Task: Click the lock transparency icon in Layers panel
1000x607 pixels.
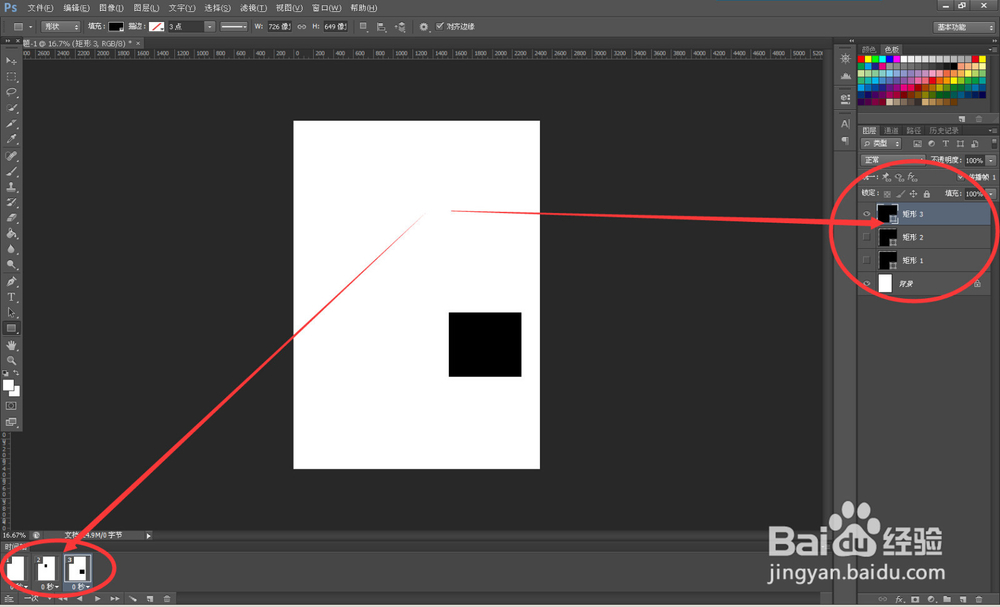Action: pyautogui.click(x=886, y=193)
